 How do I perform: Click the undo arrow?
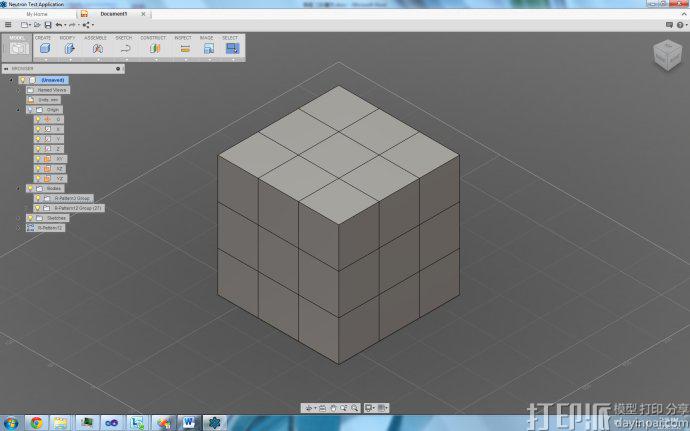pos(59,25)
